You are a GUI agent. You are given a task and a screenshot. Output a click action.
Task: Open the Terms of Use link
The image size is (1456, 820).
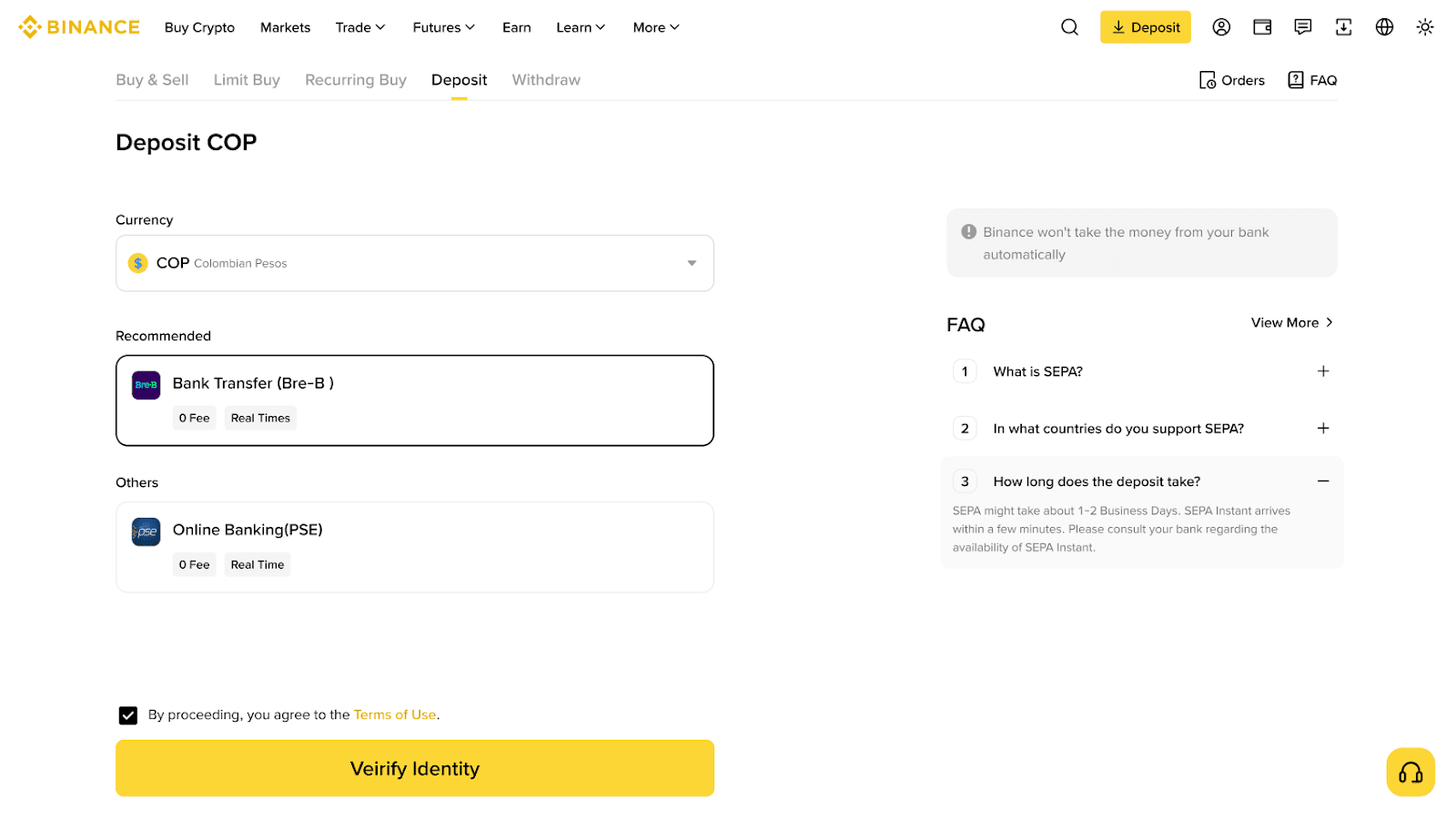pos(395,715)
